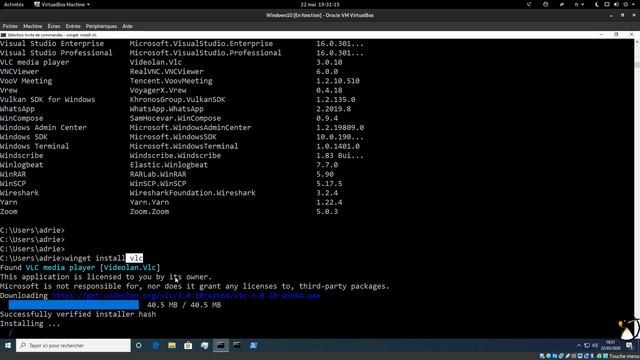Image resolution: width=640 pixels, height=360 pixels.
Task: Click the night light moon icon
Action: (598, 4)
